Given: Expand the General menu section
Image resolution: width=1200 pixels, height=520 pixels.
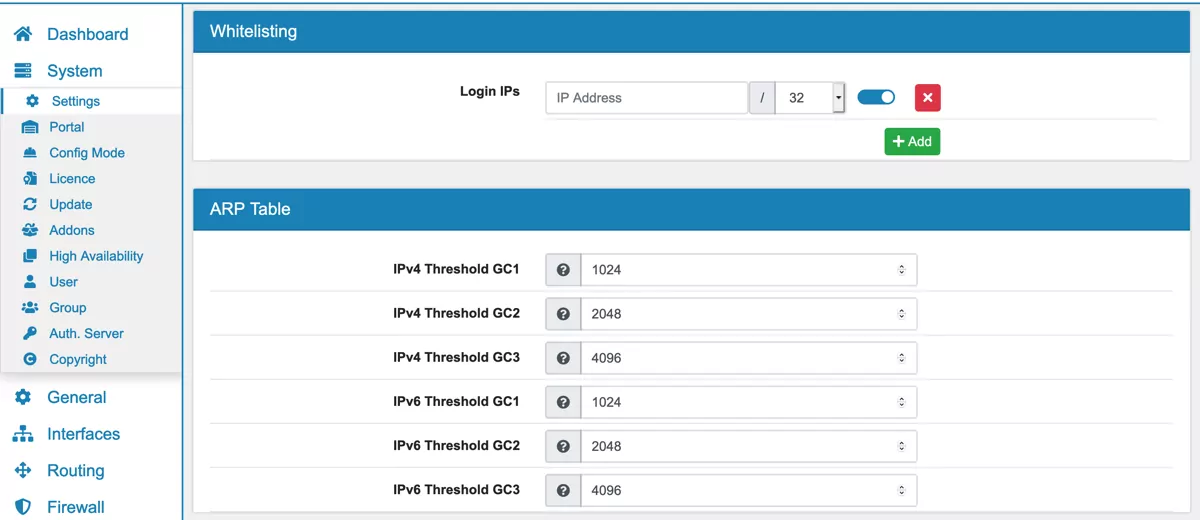Looking at the screenshot, I should coord(76,397).
